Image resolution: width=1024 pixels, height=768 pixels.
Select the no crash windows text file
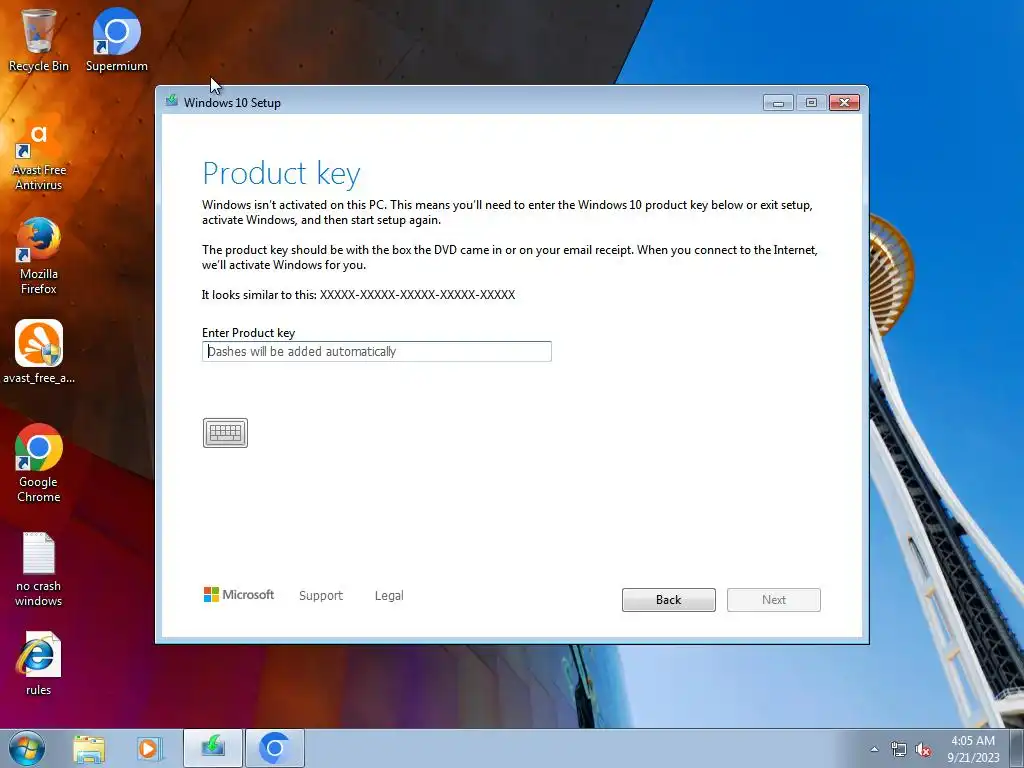click(x=39, y=569)
